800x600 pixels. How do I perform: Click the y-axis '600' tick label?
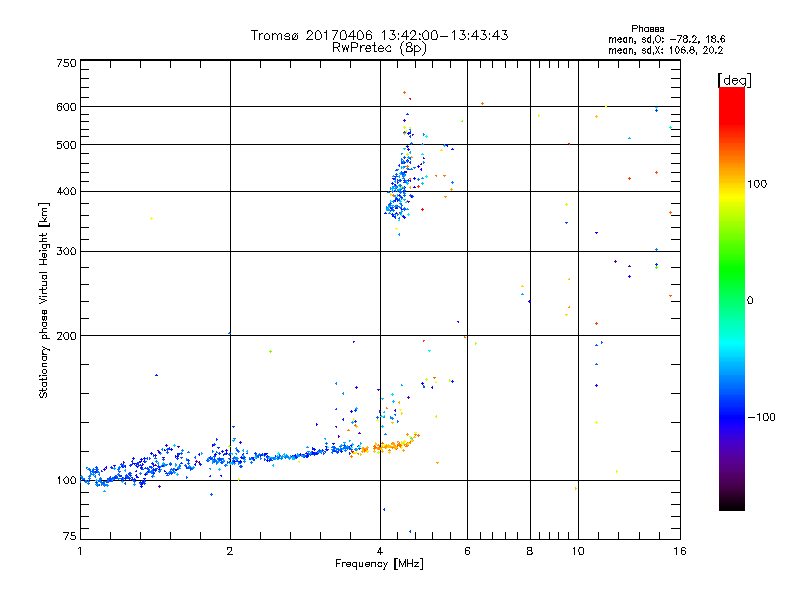coord(66,107)
